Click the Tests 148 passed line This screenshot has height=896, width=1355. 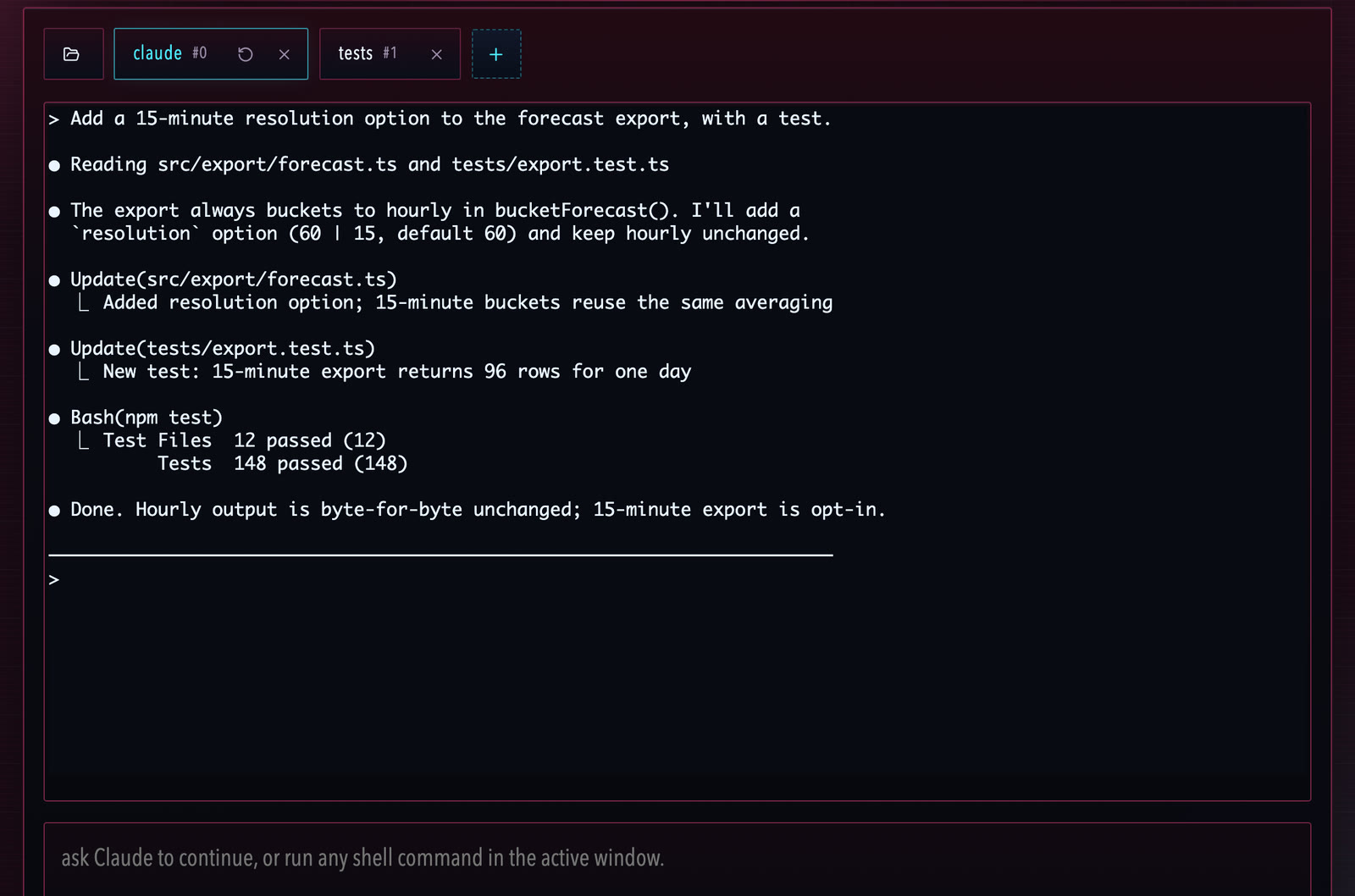click(283, 463)
